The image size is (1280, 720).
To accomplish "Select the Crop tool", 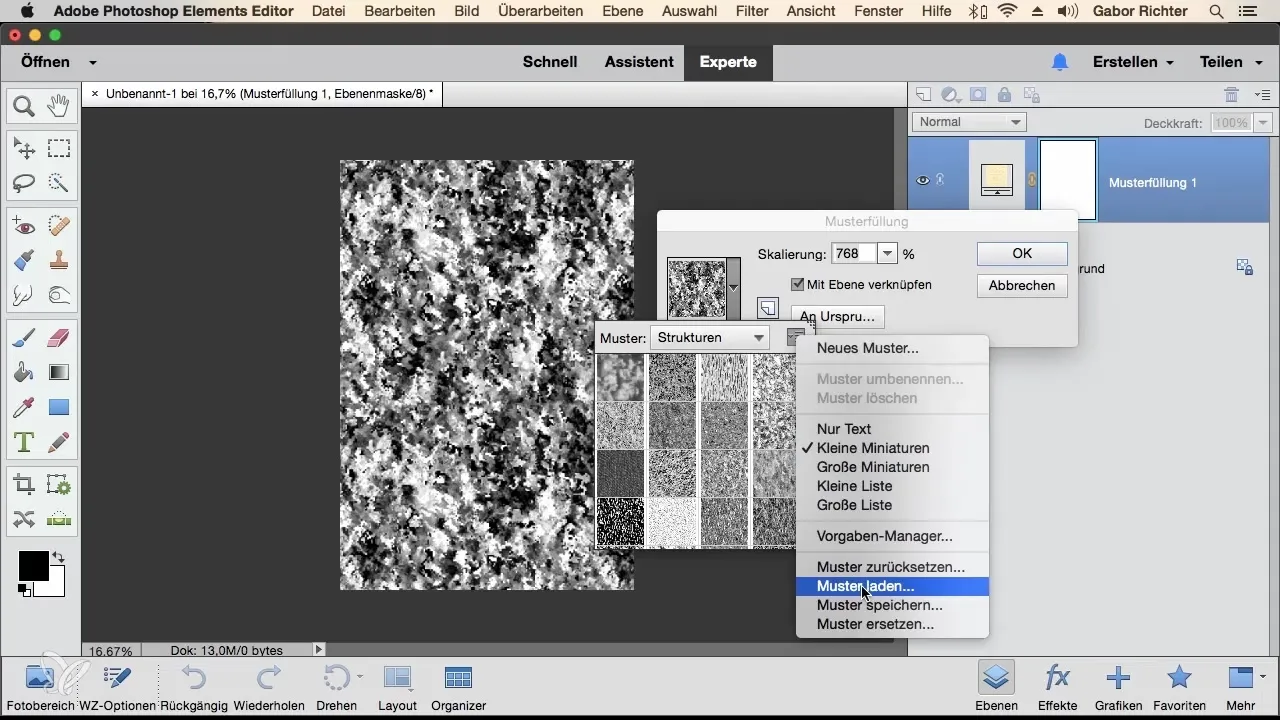I will click(x=24, y=485).
